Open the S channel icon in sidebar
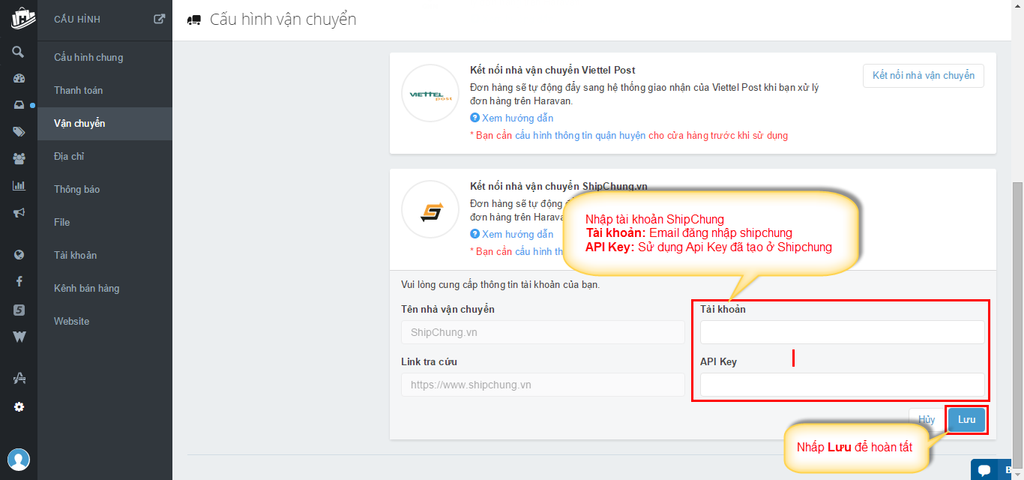 coord(19,310)
